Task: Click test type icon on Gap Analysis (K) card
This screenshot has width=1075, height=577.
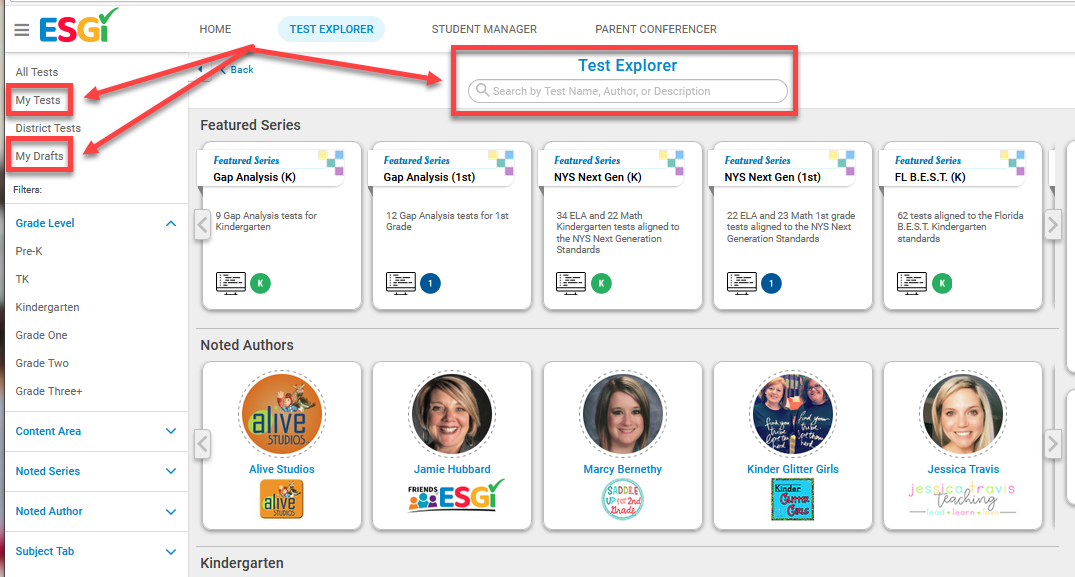Action: (231, 283)
